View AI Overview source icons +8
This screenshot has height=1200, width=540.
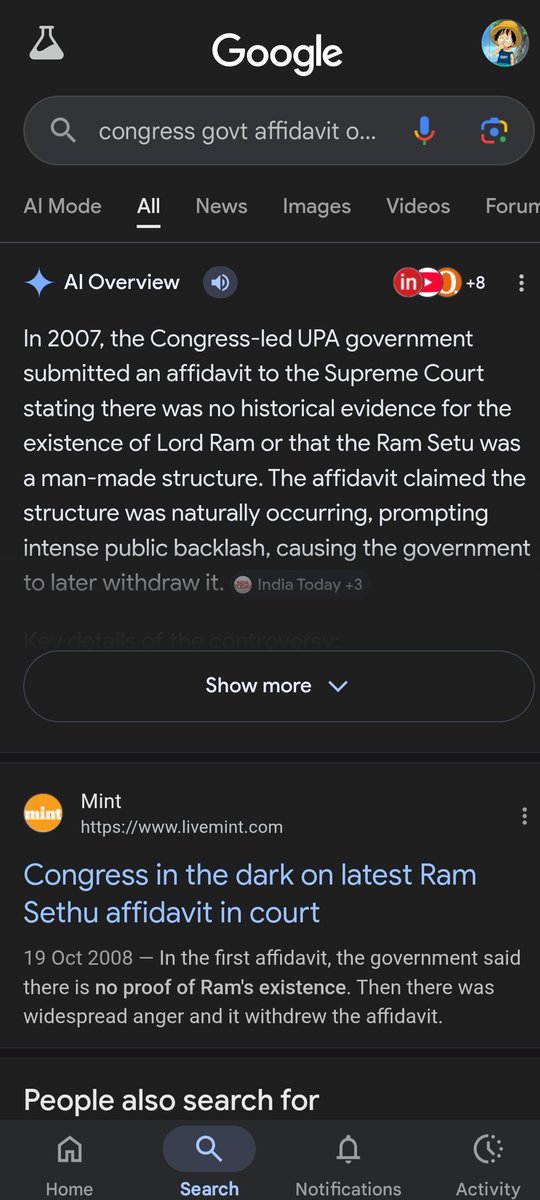tap(439, 283)
